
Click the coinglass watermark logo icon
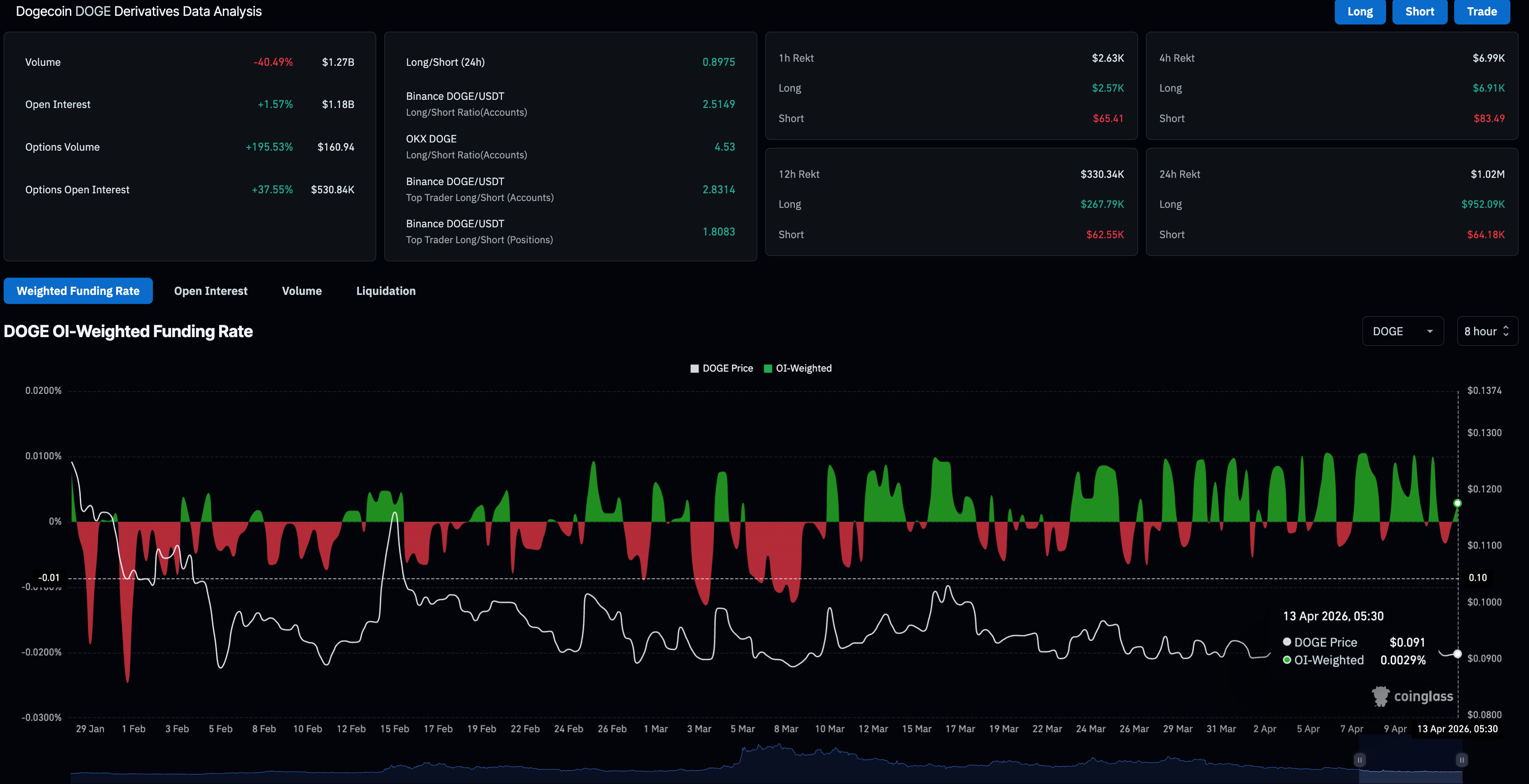click(x=1381, y=696)
